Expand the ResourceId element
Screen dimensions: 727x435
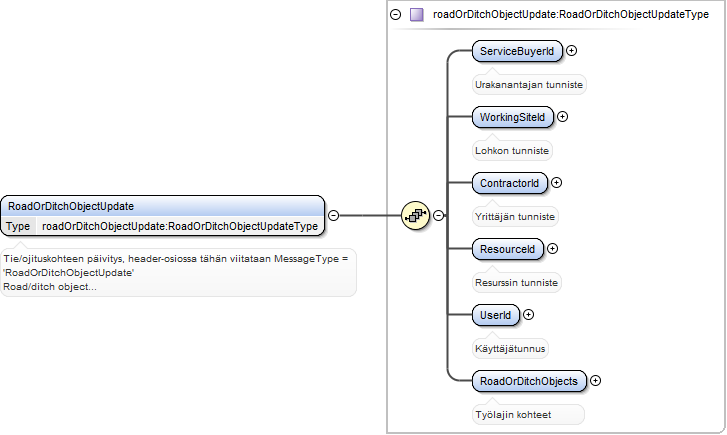(x=552, y=249)
